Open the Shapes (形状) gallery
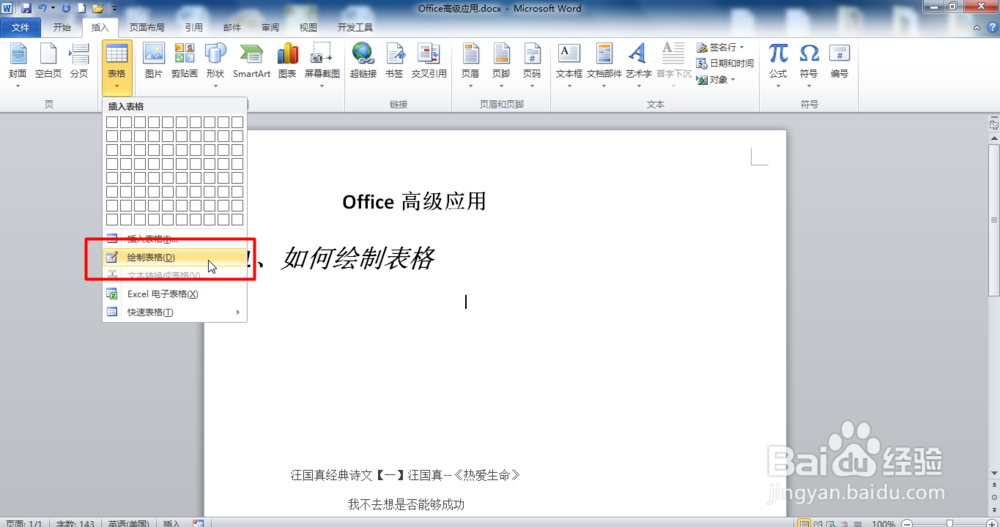This screenshot has height=527, width=1000. pos(216,65)
